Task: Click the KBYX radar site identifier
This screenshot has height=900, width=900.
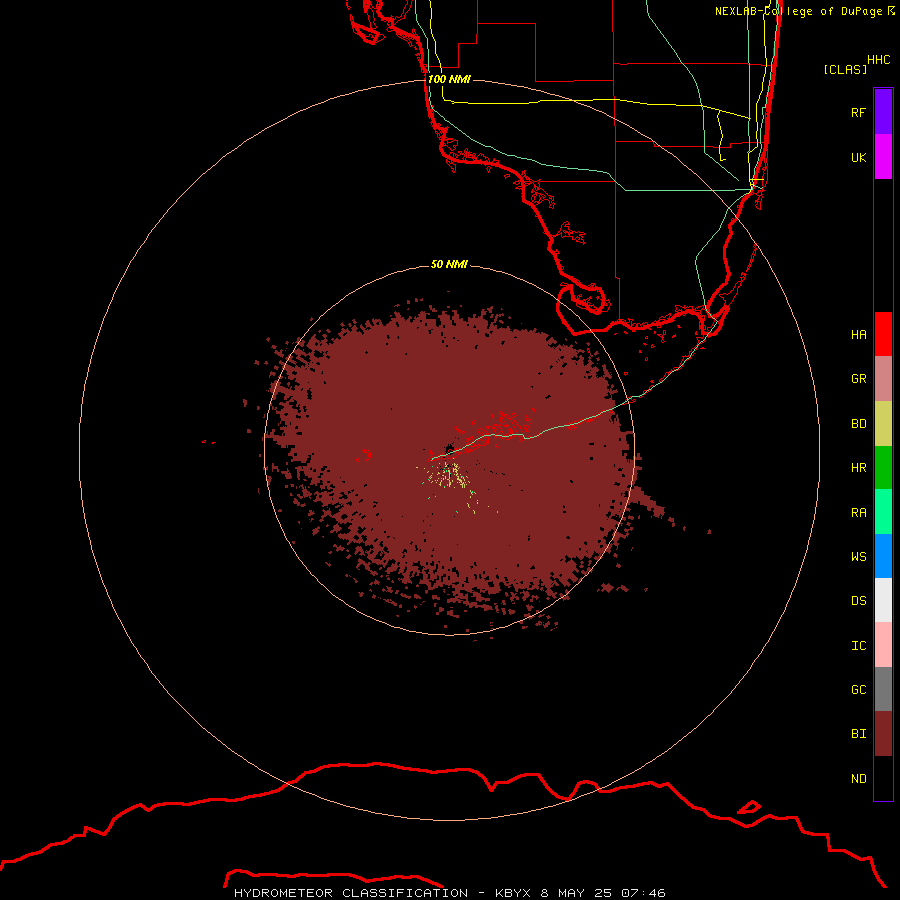Action: [513, 893]
